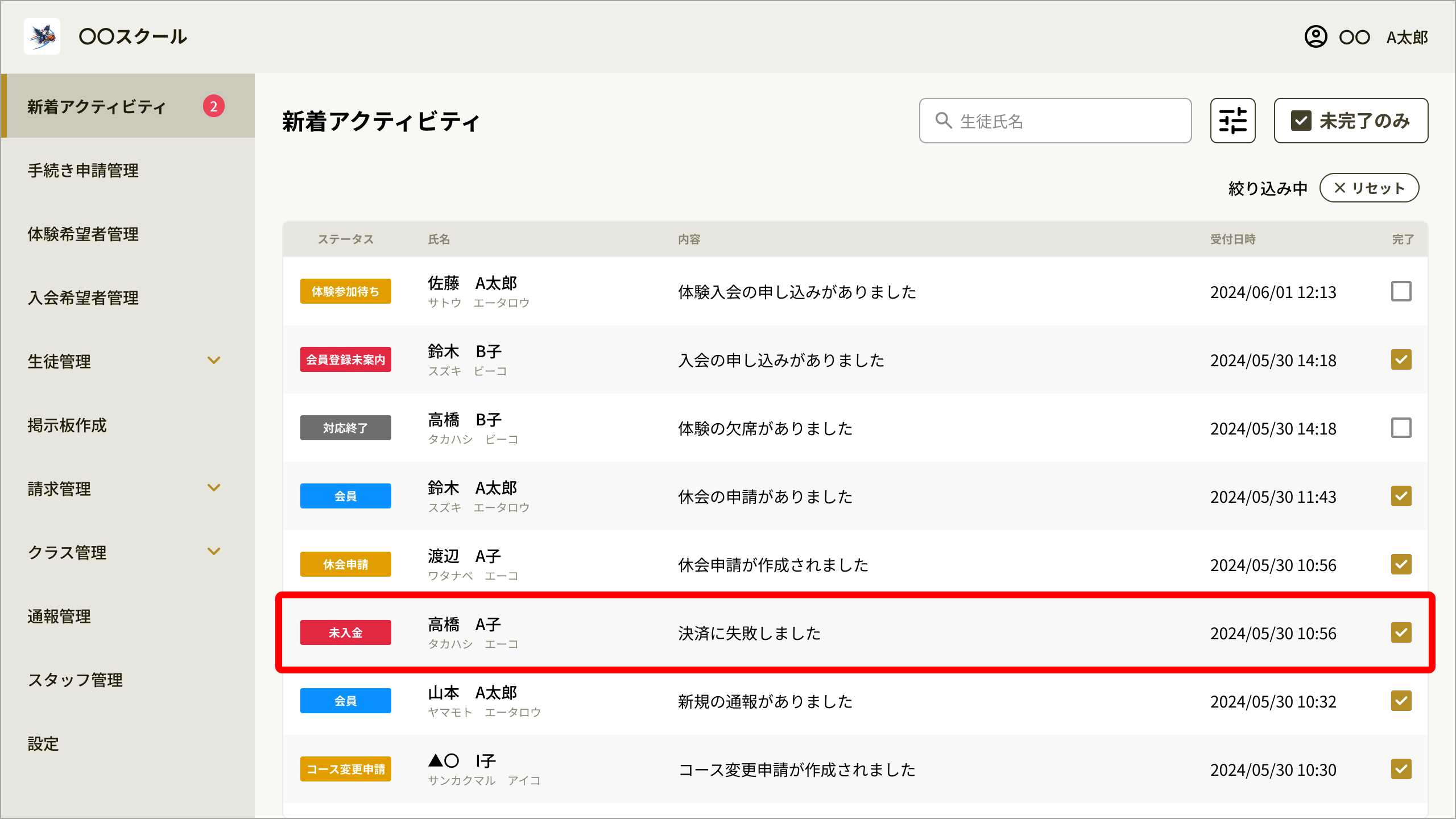Open the user account profile icon
This screenshot has width=1456, height=819.
1316,37
